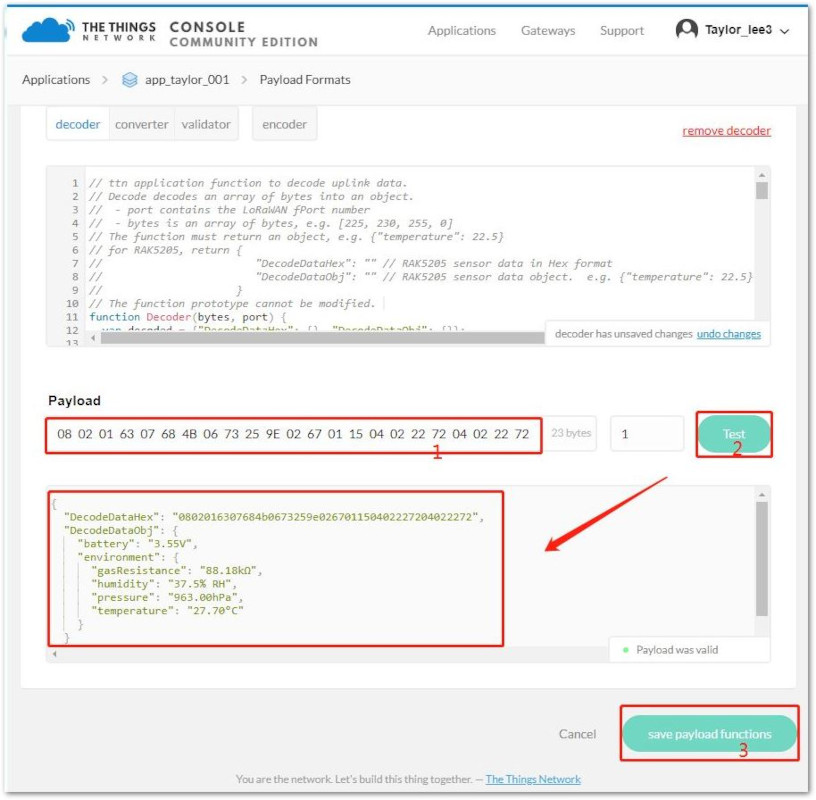Click code line 1 comment text
The width and height of the screenshot is (816, 800).
coord(248,183)
